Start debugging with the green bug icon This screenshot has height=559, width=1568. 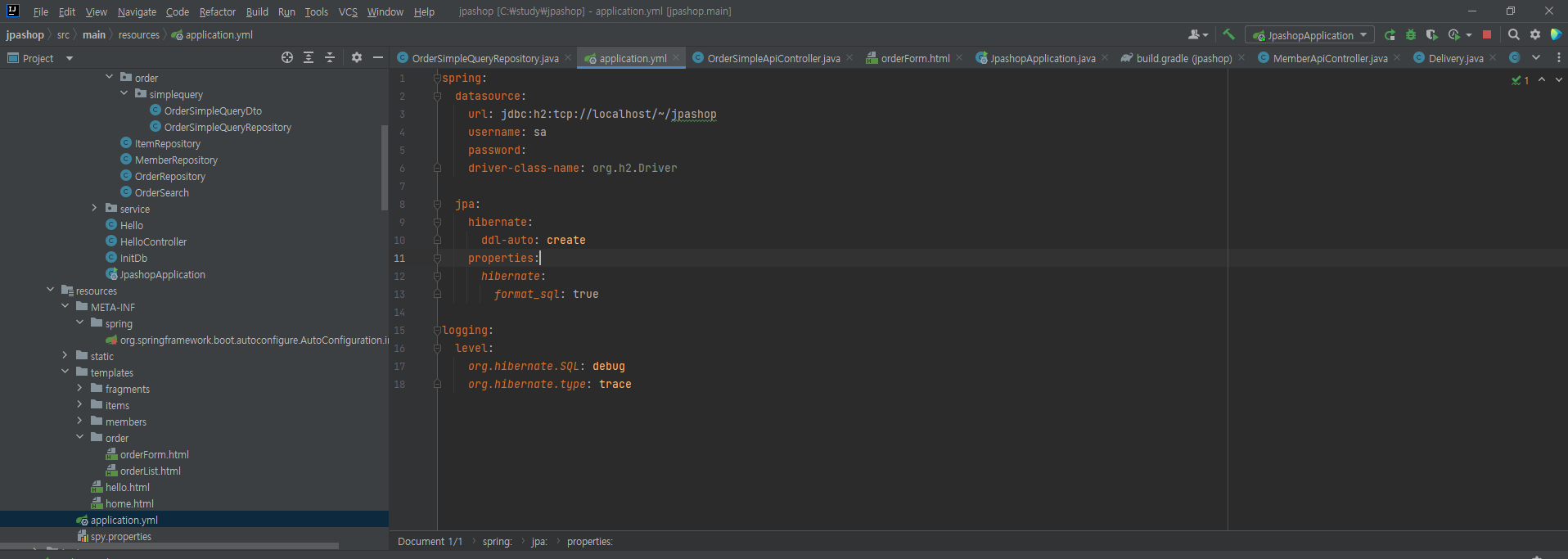[x=1411, y=35]
